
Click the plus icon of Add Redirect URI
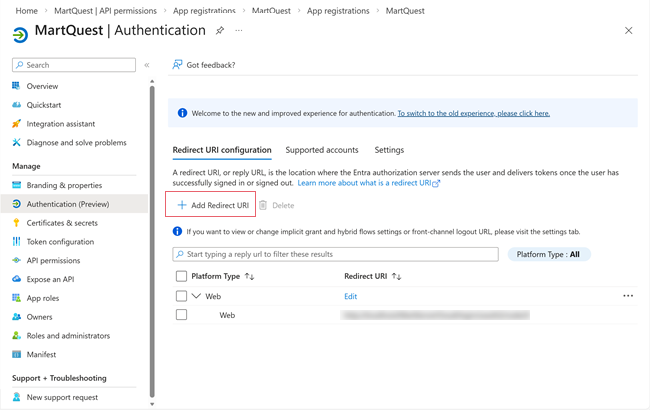(x=182, y=205)
